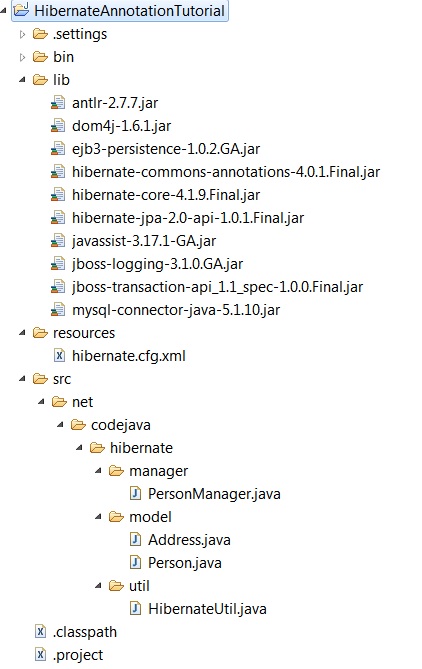Image resolution: width=422 pixels, height=669 pixels.
Task: Select the javassist-3.17.1-GA.jar entry
Action: [144, 241]
